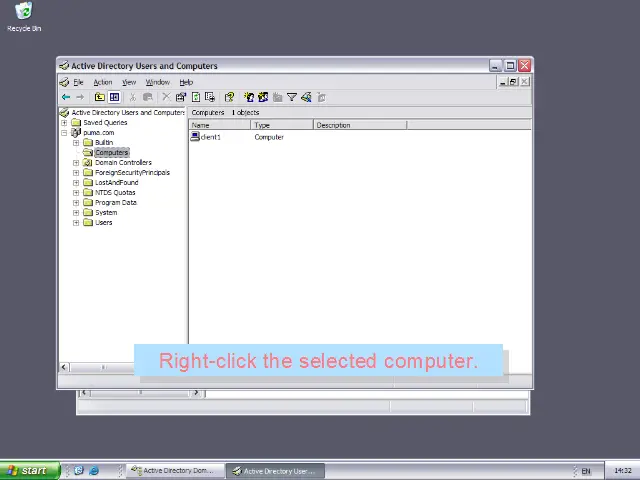The width and height of the screenshot is (640, 480).
Task: Click the Domain Controllers folder icon
Action: [88, 162]
